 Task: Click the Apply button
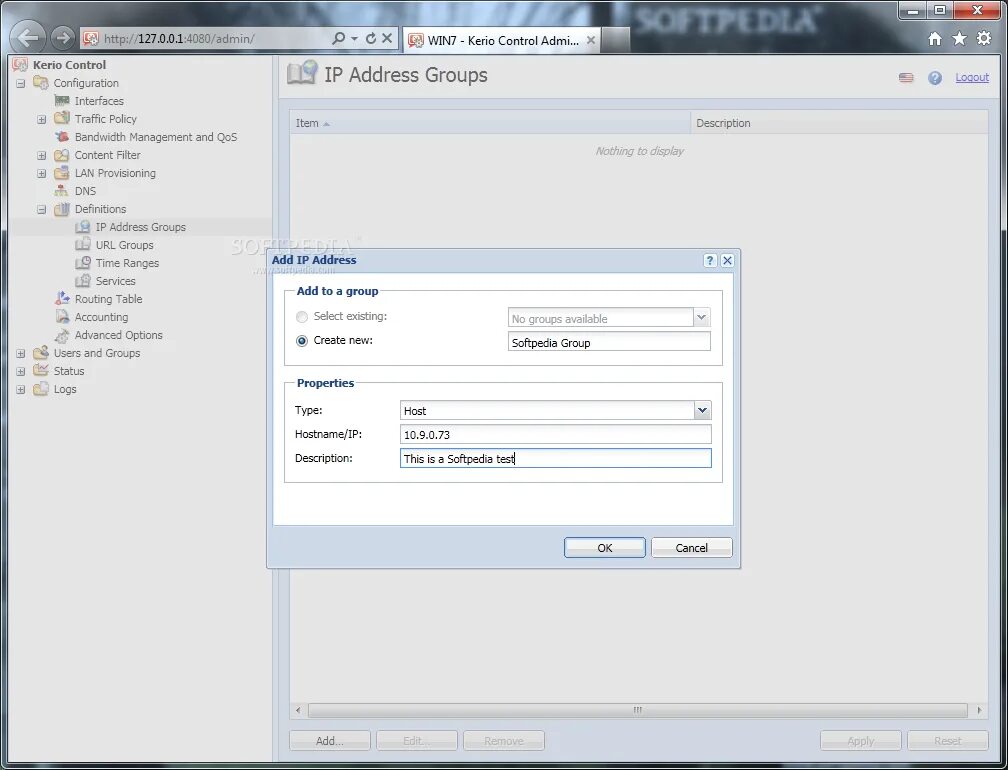tap(860, 740)
